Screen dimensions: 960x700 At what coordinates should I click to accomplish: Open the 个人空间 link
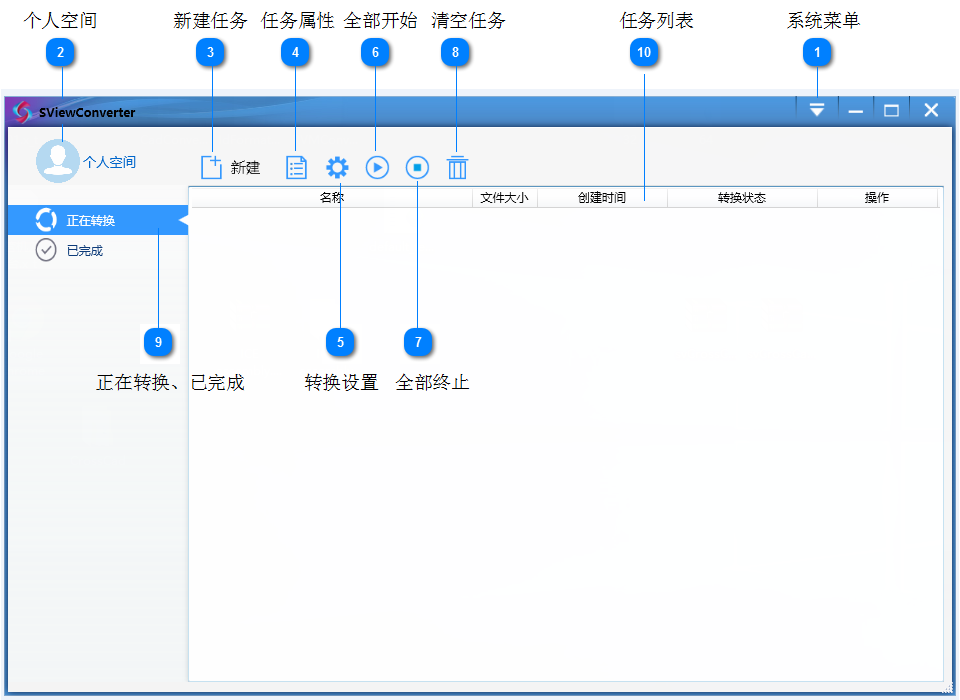coord(109,162)
